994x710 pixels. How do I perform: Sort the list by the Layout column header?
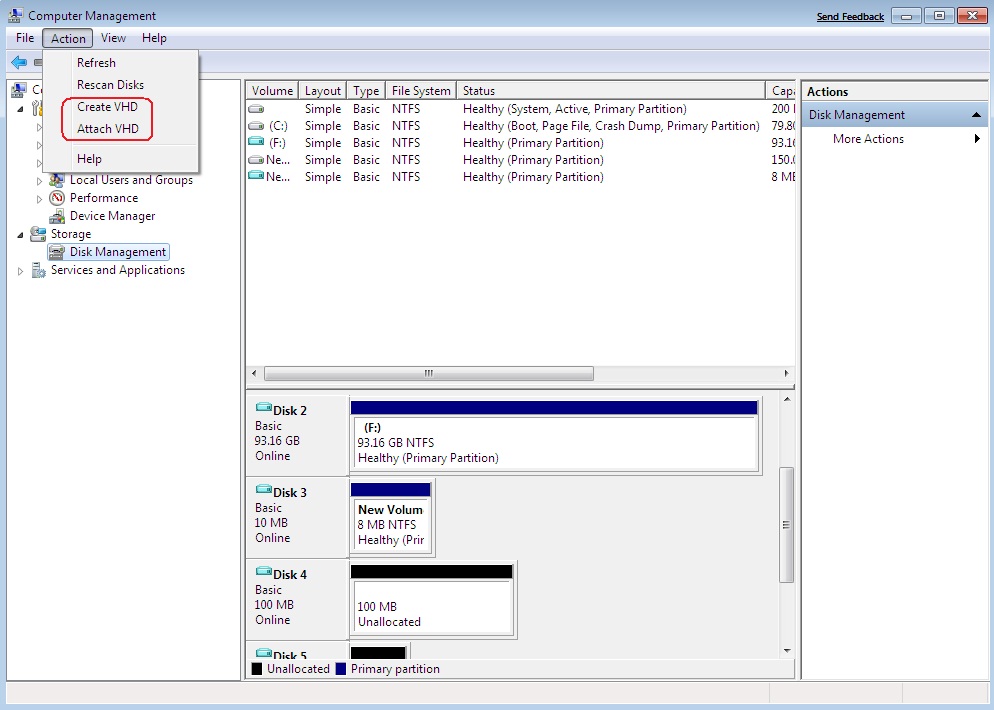[323, 91]
